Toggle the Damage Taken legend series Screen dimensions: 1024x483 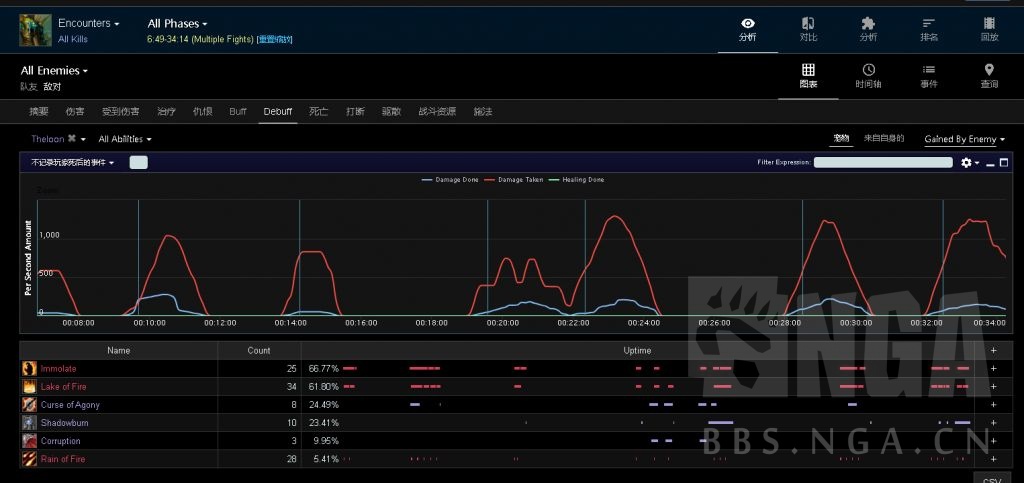click(514, 180)
